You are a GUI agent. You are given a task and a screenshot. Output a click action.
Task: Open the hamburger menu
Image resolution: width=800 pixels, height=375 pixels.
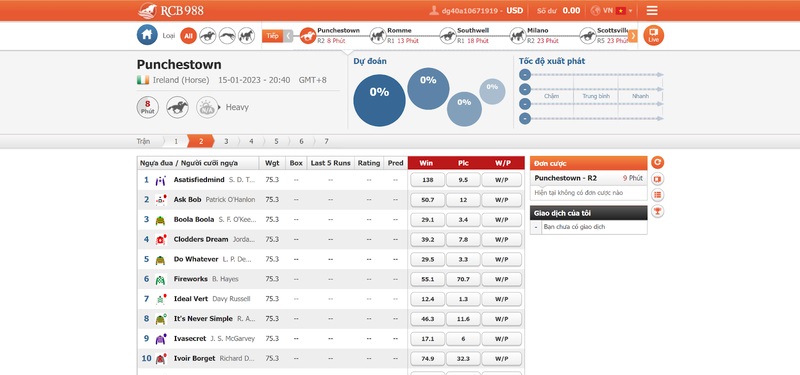tap(652, 11)
